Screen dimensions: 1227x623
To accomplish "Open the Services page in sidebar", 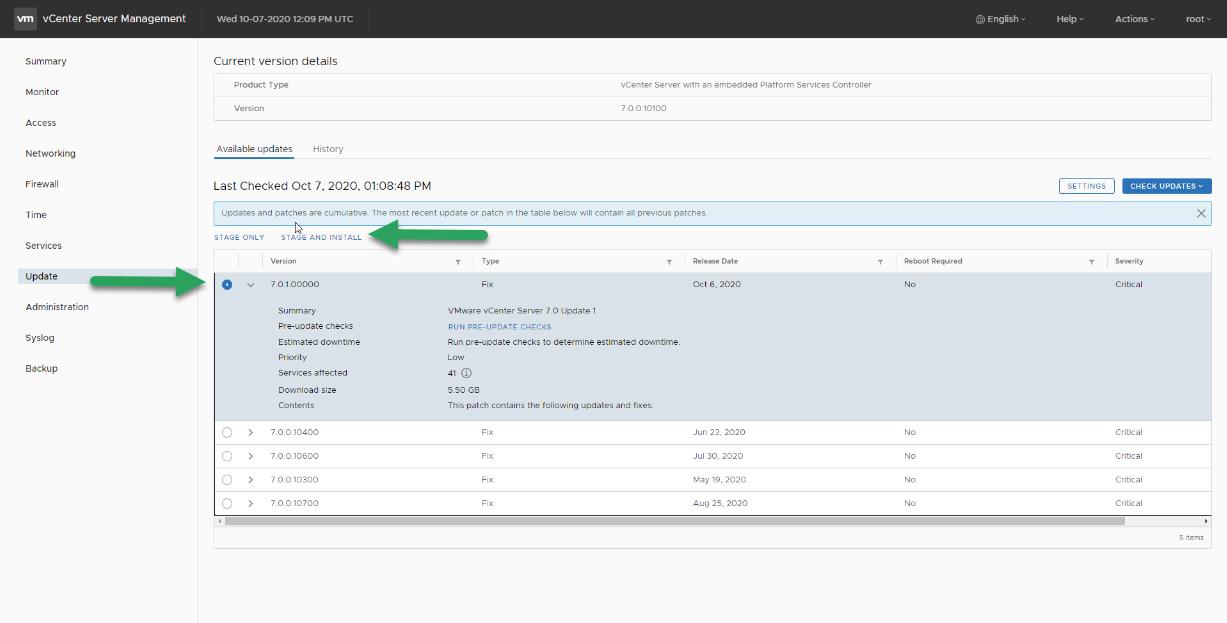I will [43, 246].
